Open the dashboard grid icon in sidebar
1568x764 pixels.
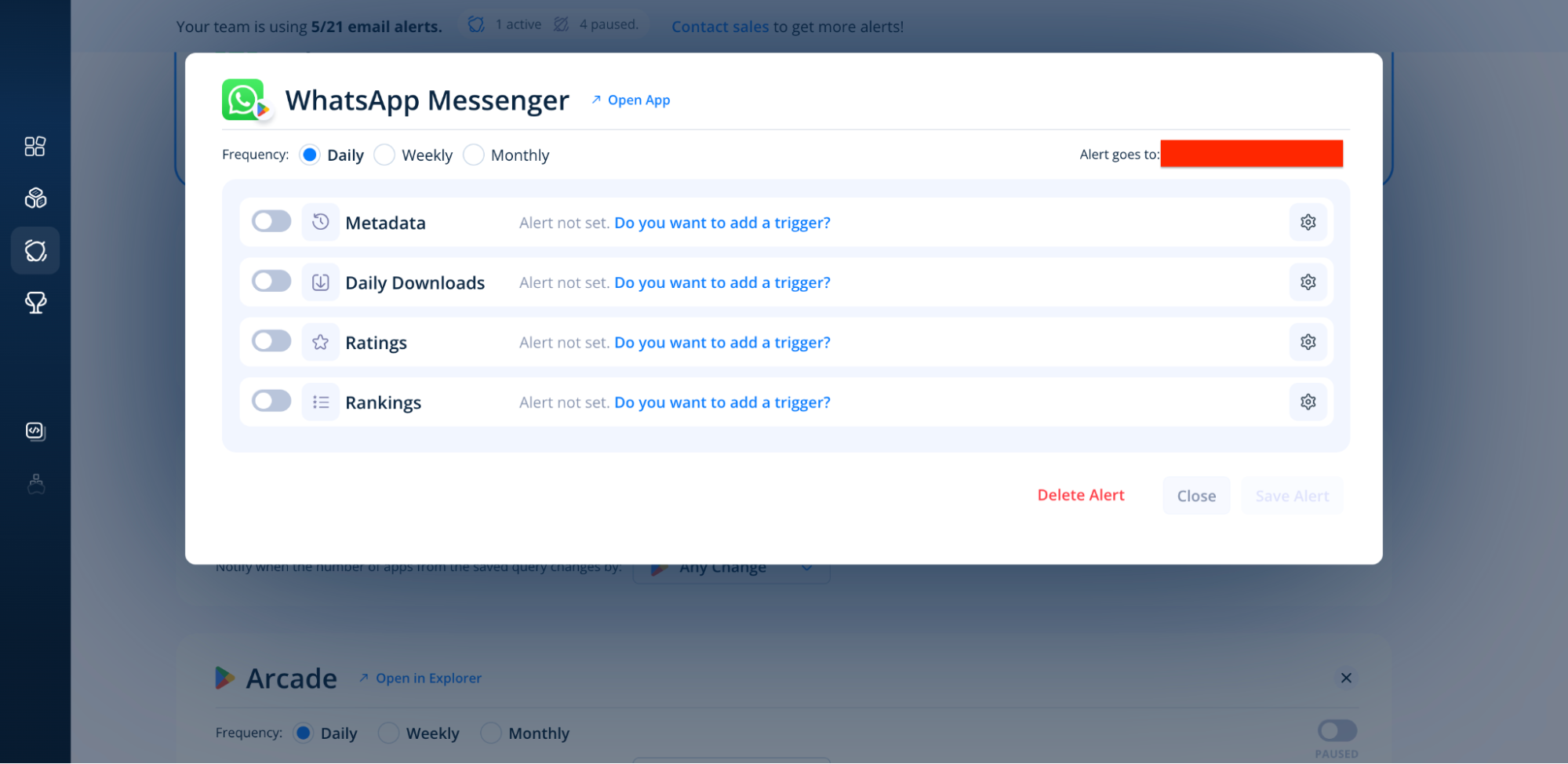(35, 147)
